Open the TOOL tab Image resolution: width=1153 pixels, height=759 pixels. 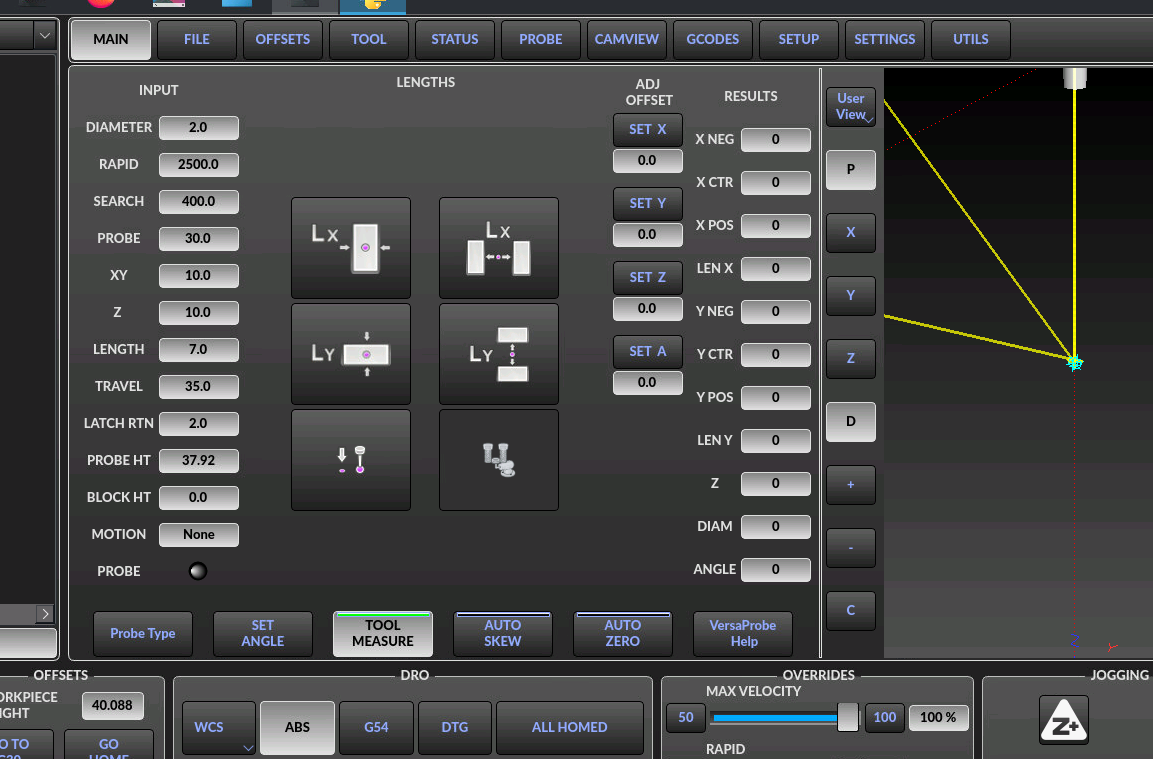point(368,40)
